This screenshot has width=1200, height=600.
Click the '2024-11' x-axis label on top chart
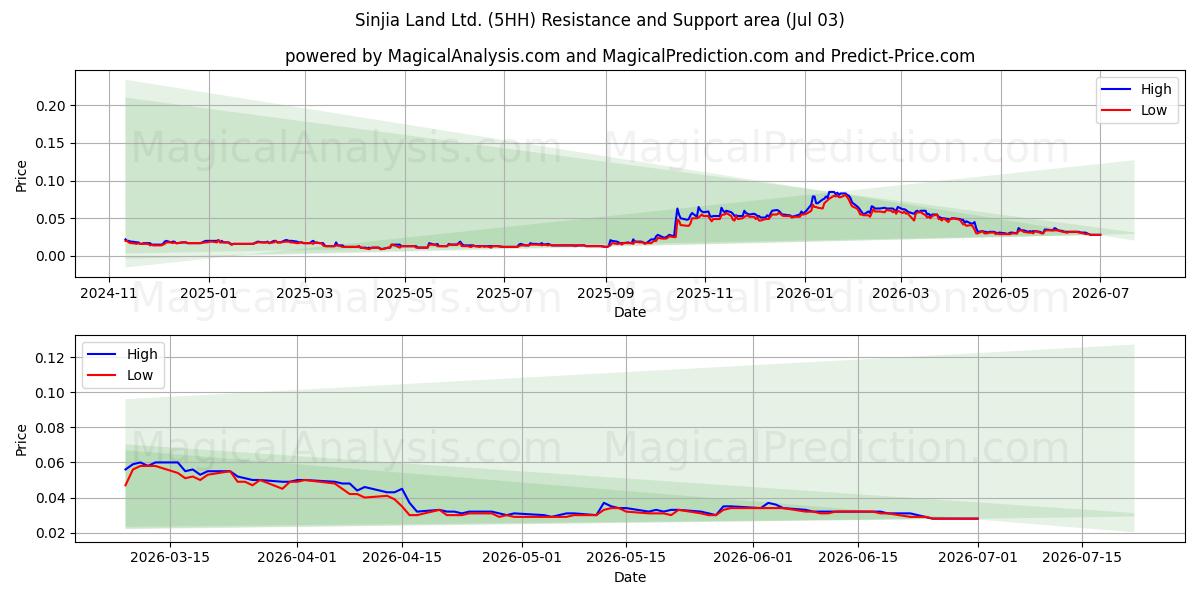109,293
